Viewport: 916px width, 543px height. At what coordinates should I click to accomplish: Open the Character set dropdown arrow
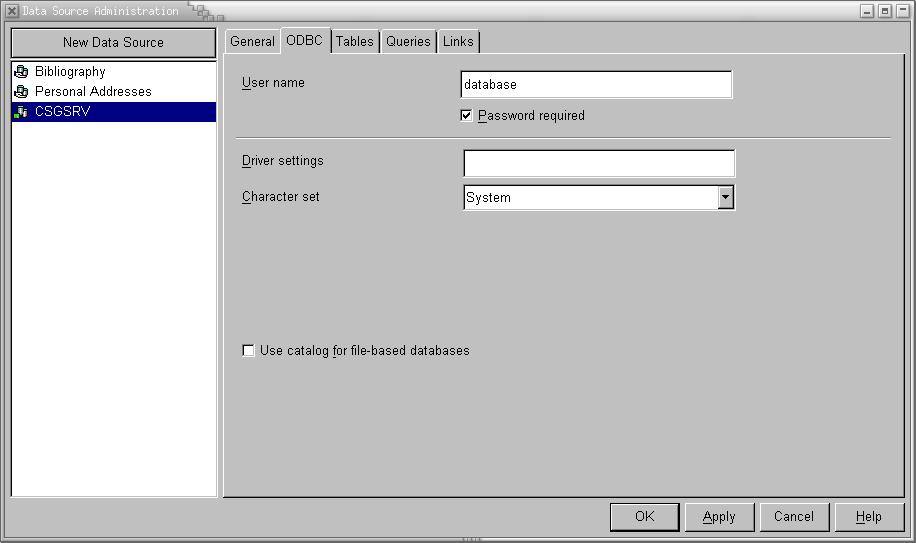click(x=726, y=197)
